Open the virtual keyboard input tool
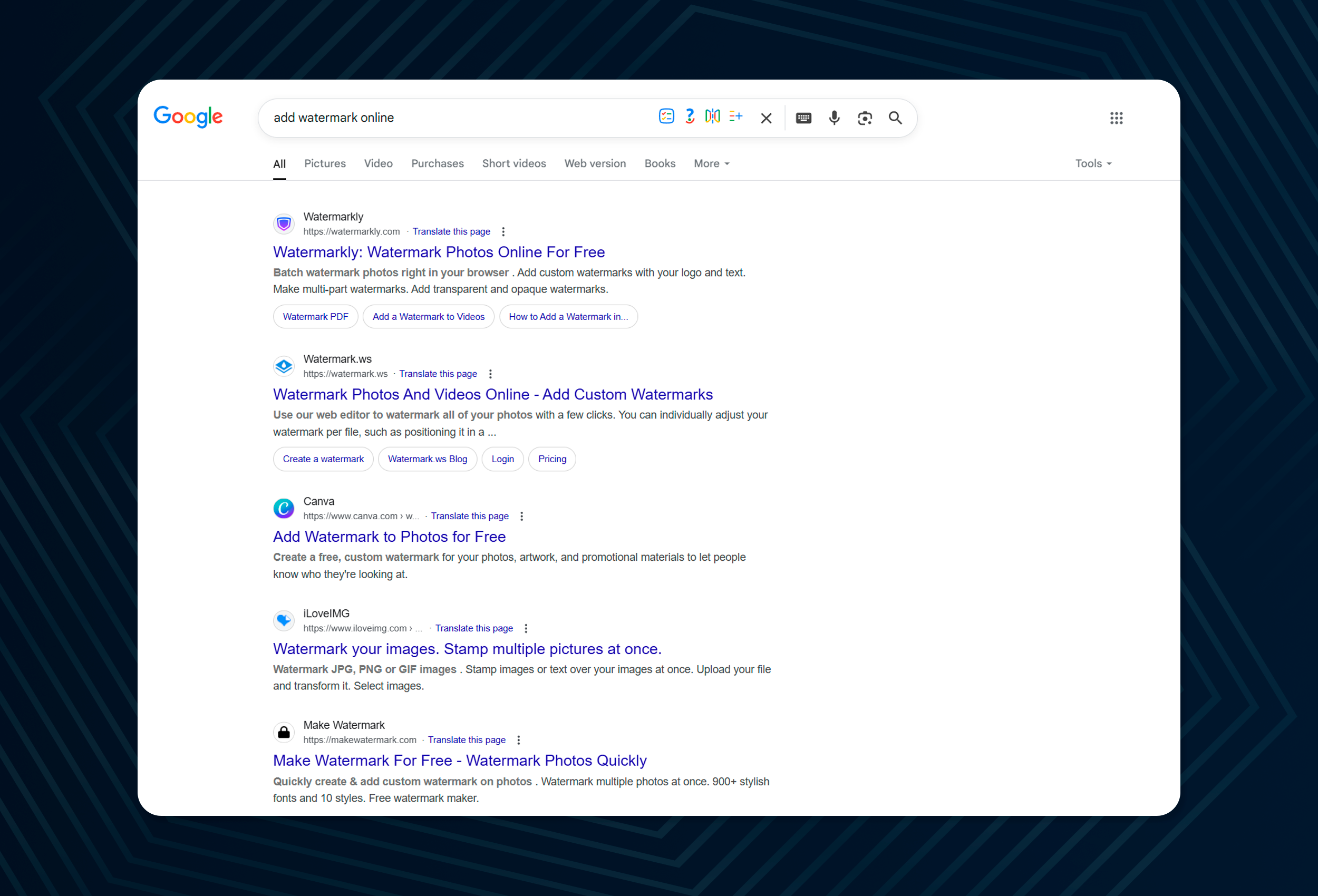1318x896 pixels. (803, 118)
